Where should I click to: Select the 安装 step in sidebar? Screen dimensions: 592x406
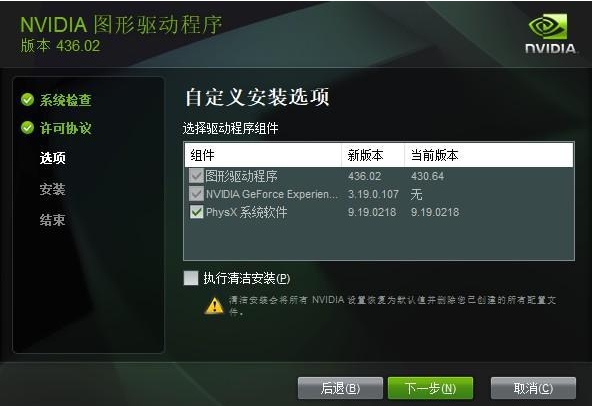[52, 189]
